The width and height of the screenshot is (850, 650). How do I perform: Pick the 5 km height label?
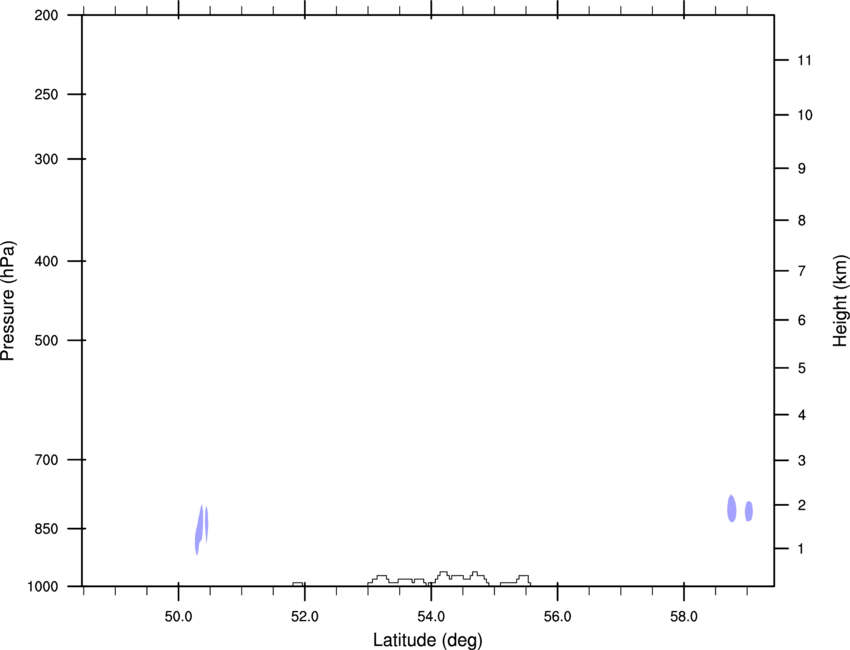pyautogui.click(x=802, y=368)
